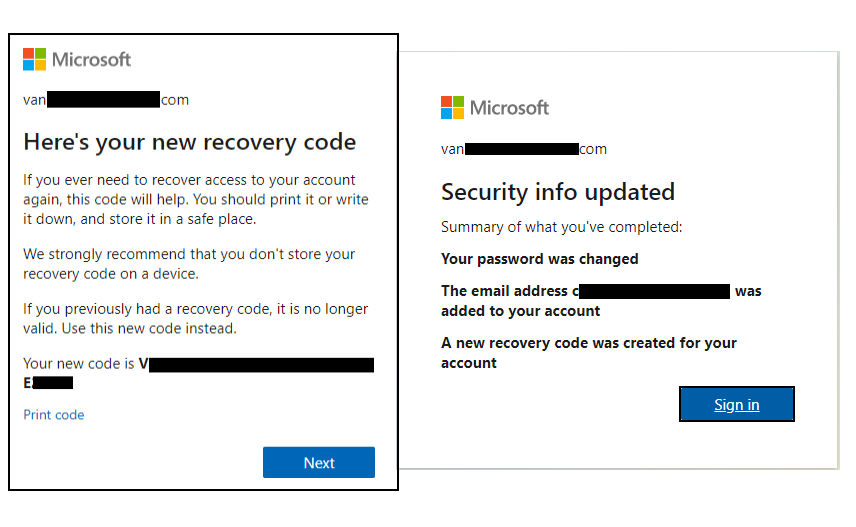Click the "A new recovery code was created" line

coord(588,352)
